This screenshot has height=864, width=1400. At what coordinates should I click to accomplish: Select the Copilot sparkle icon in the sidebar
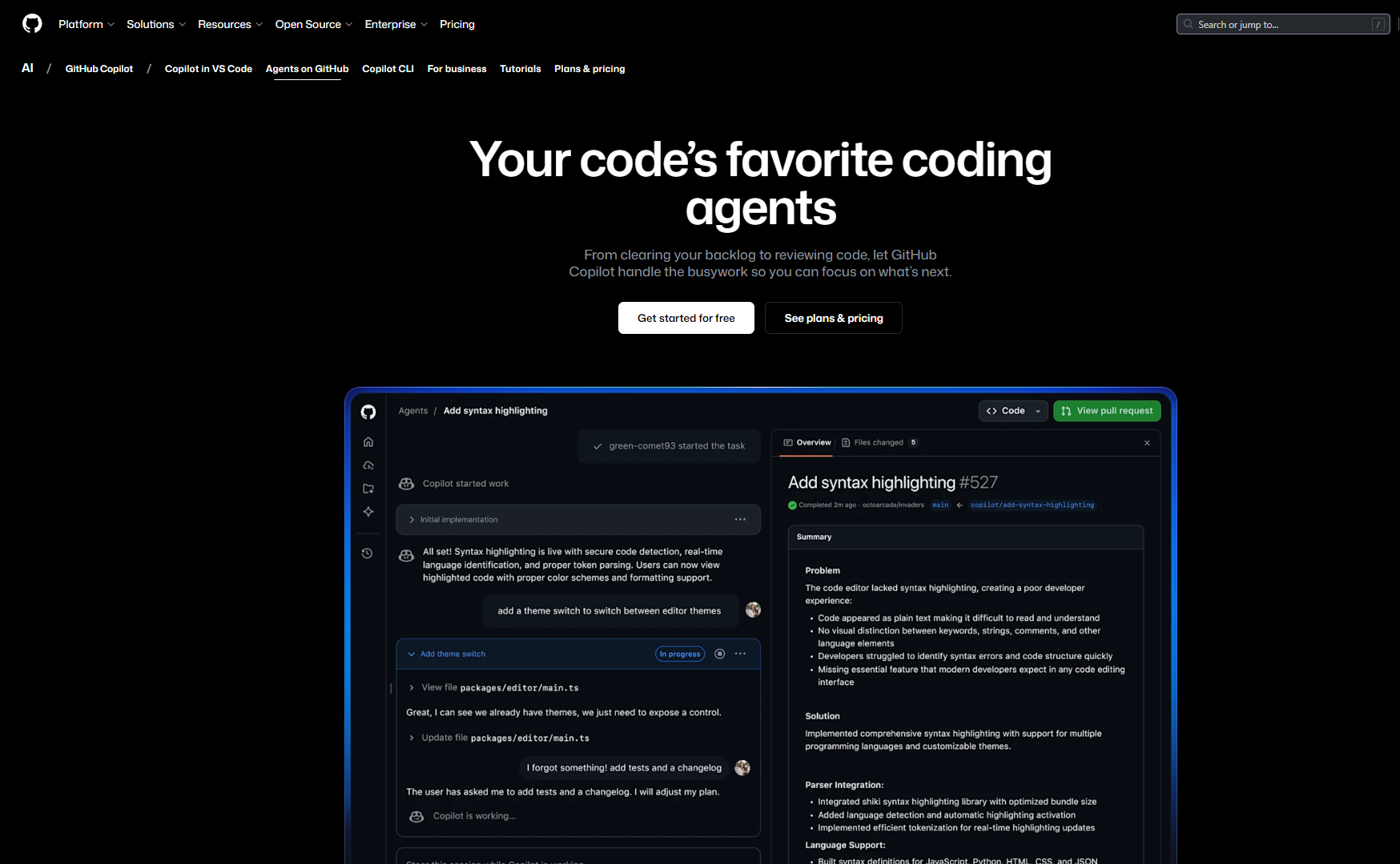(x=368, y=512)
